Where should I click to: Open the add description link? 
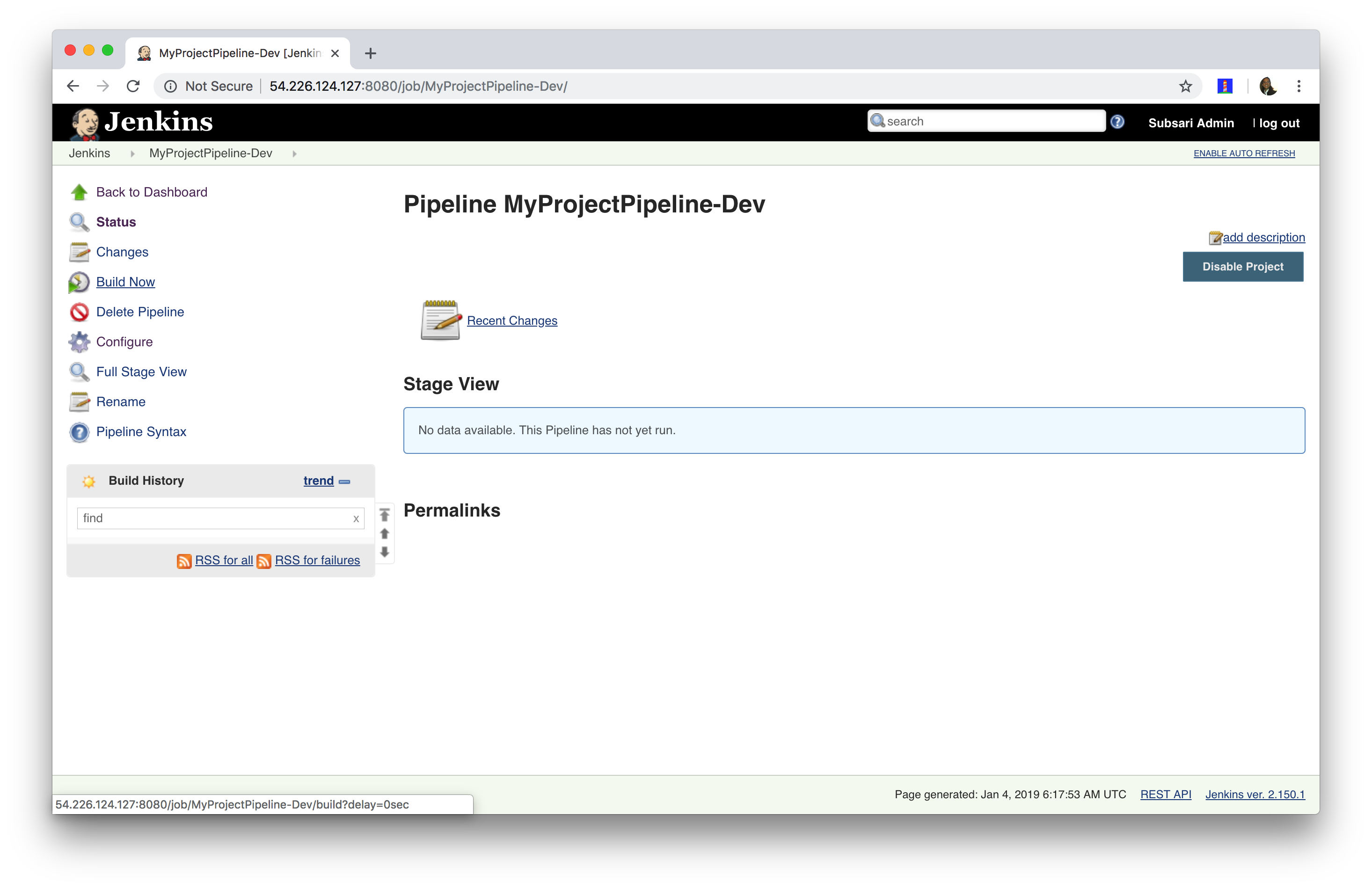click(1263, 238)
